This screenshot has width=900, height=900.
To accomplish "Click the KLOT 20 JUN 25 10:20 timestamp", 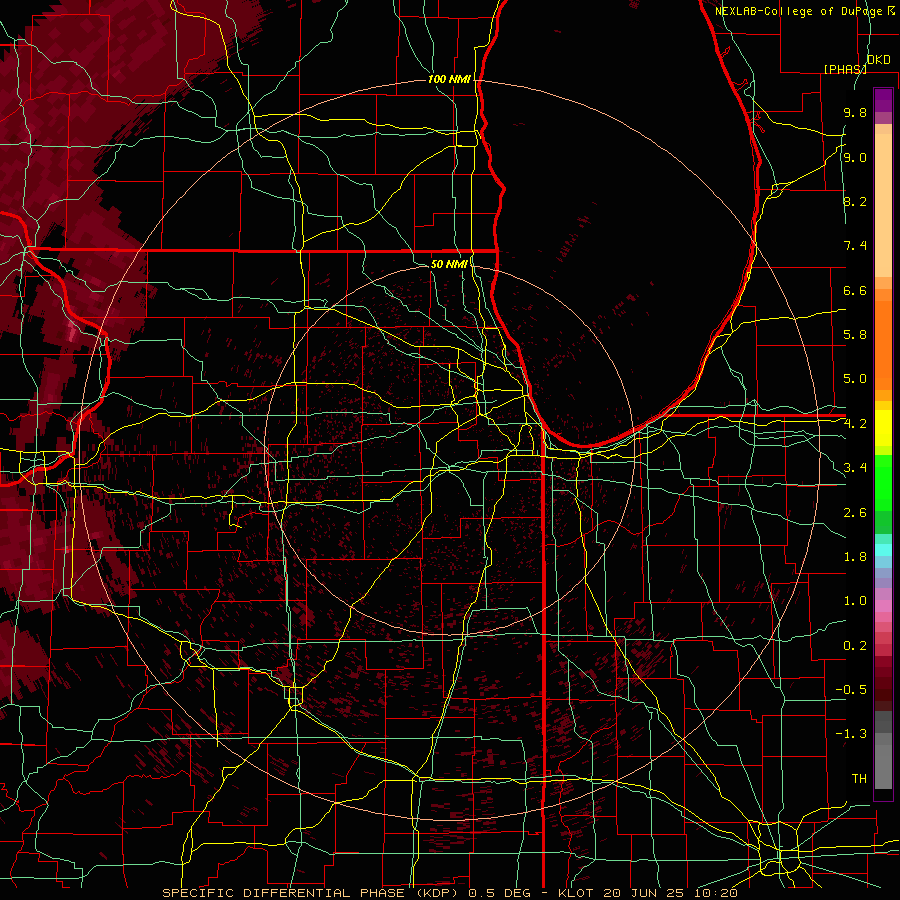I will coord(647,893).
